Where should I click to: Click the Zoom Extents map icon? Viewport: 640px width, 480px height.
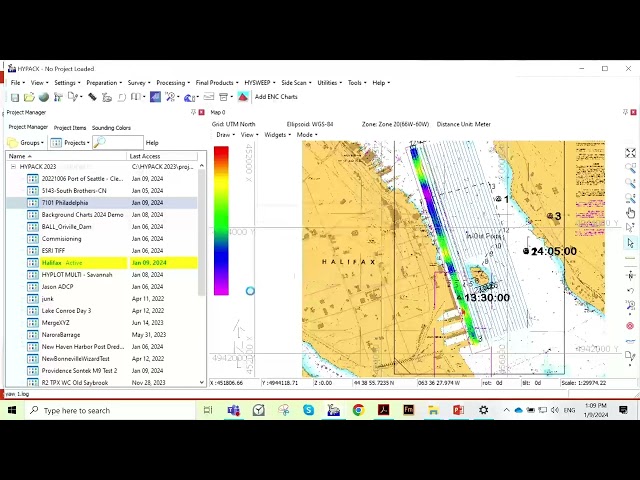[631, 153]
